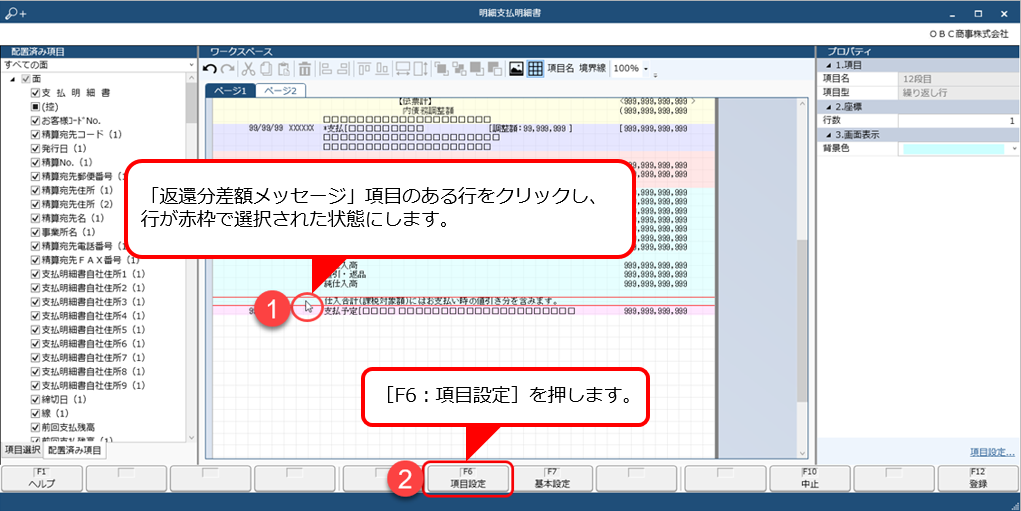This screenshot has height=511, width=1021.
Task: Switch to ページ1 tab
Action: tap(231, 91)
